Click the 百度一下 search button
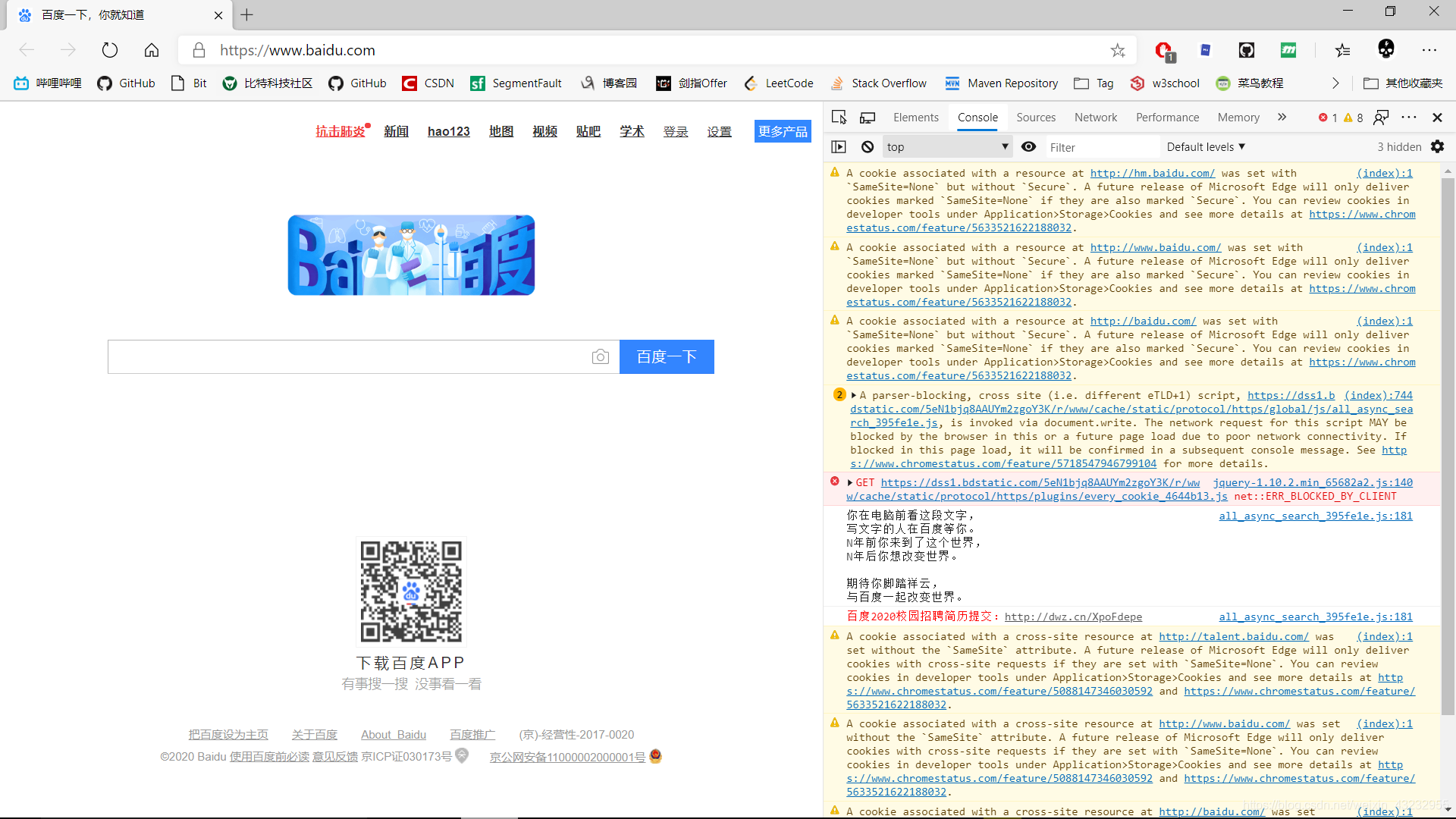 (666, 356)
